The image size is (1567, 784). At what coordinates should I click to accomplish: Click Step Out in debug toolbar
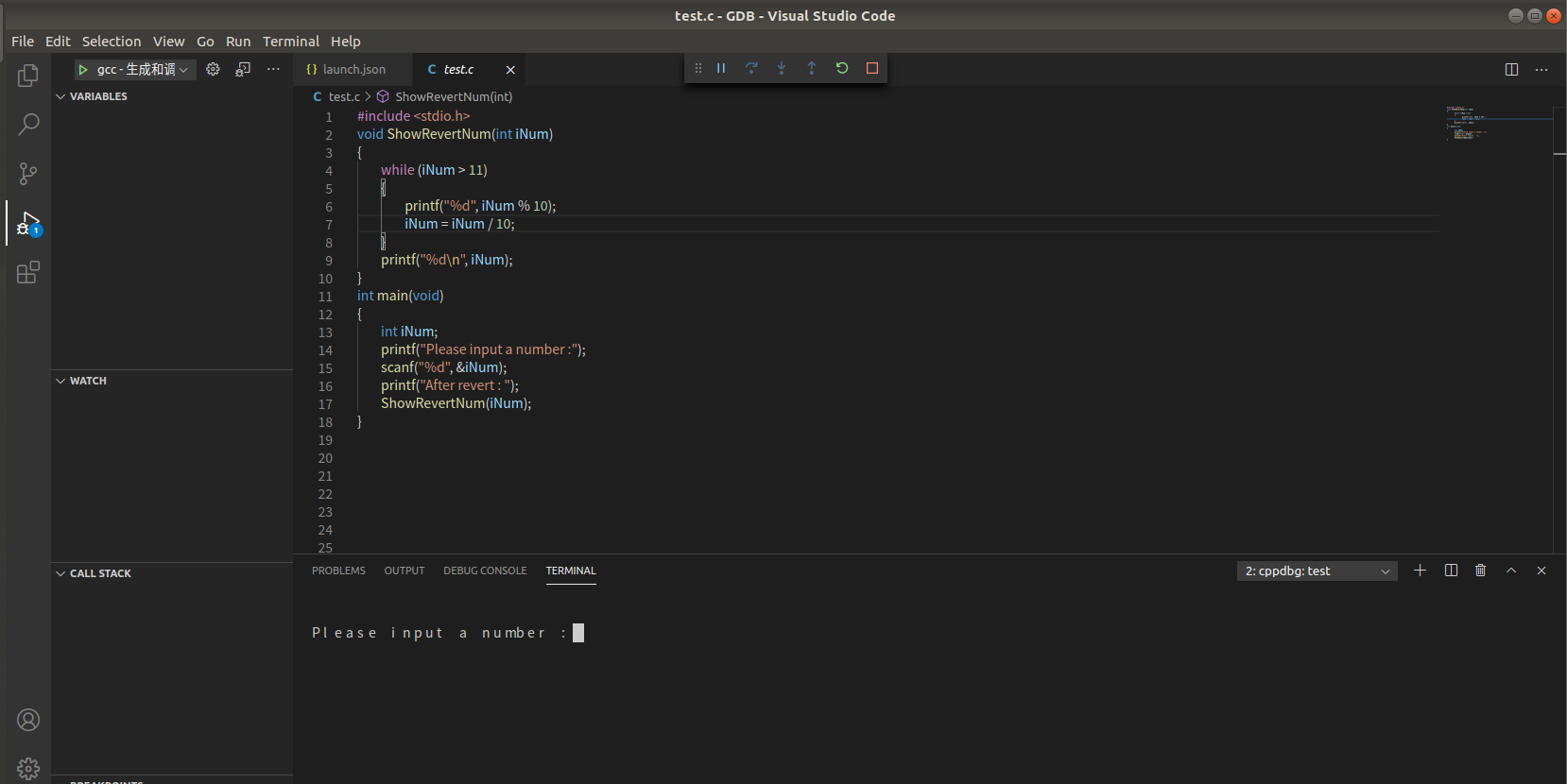coord(812,68)
